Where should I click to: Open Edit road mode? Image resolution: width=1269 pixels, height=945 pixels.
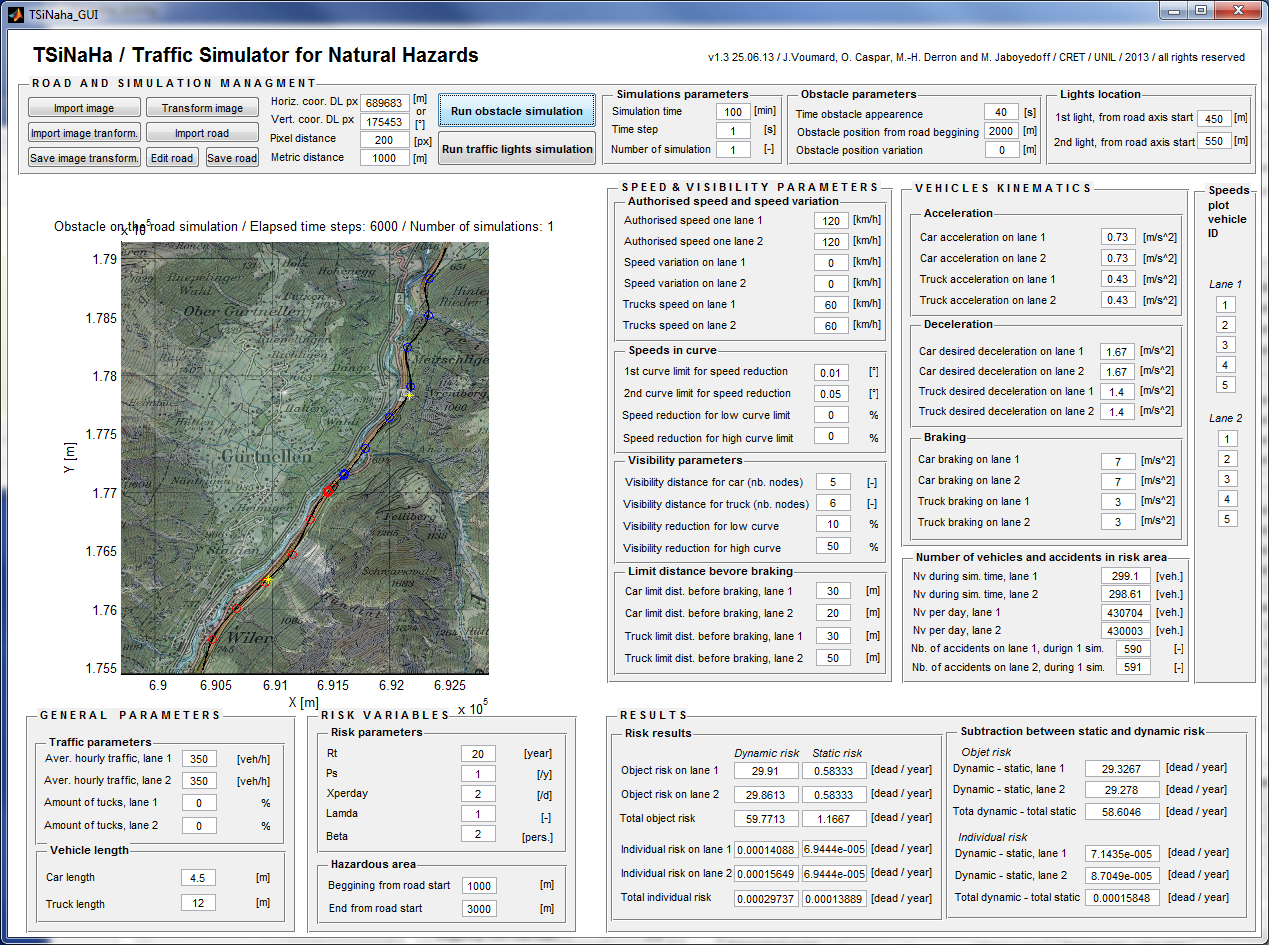tap(172, 158)
